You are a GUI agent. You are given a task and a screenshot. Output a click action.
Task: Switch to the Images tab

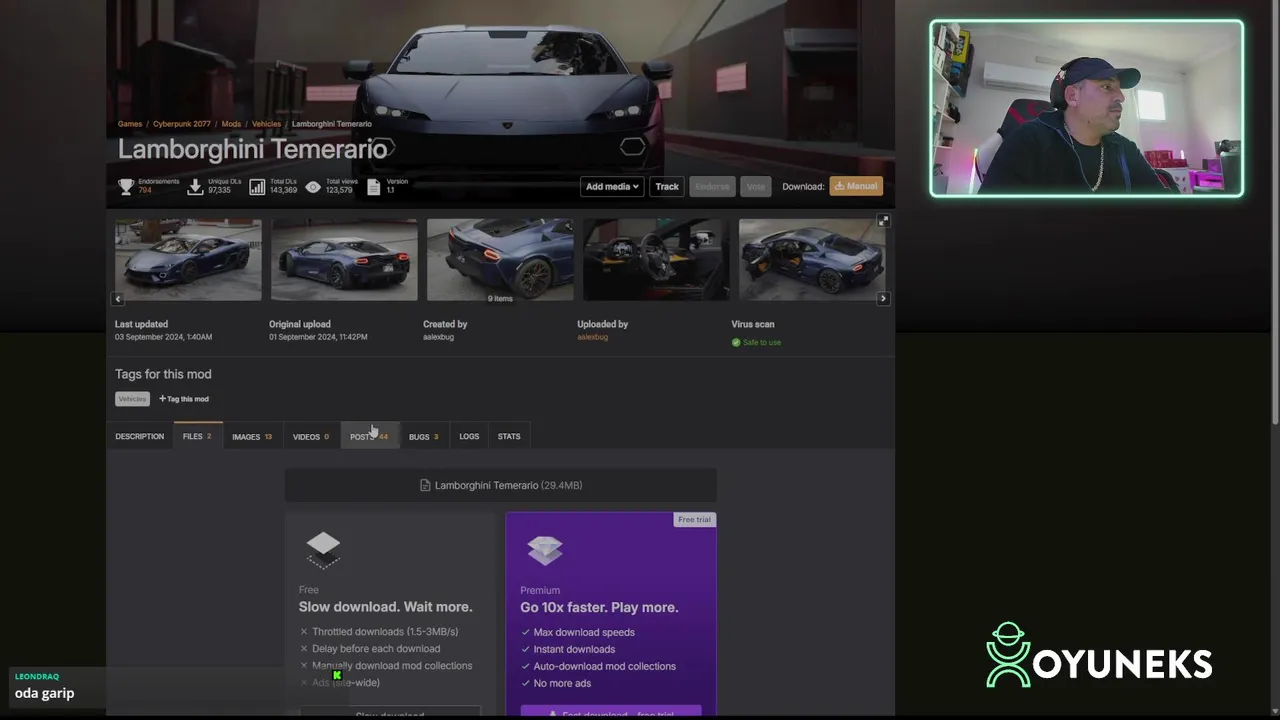[252, 437]
